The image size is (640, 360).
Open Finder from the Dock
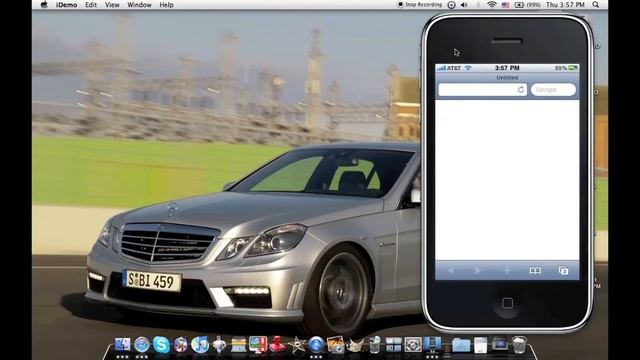tap(122, 345)
